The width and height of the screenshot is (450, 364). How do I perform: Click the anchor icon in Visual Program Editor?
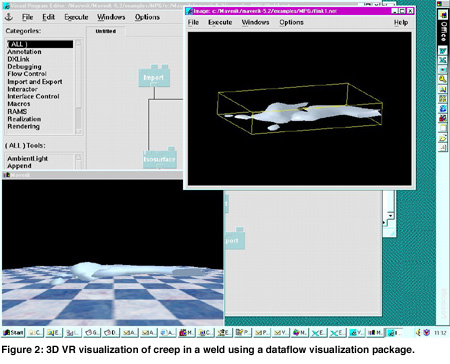pos(9,17)
